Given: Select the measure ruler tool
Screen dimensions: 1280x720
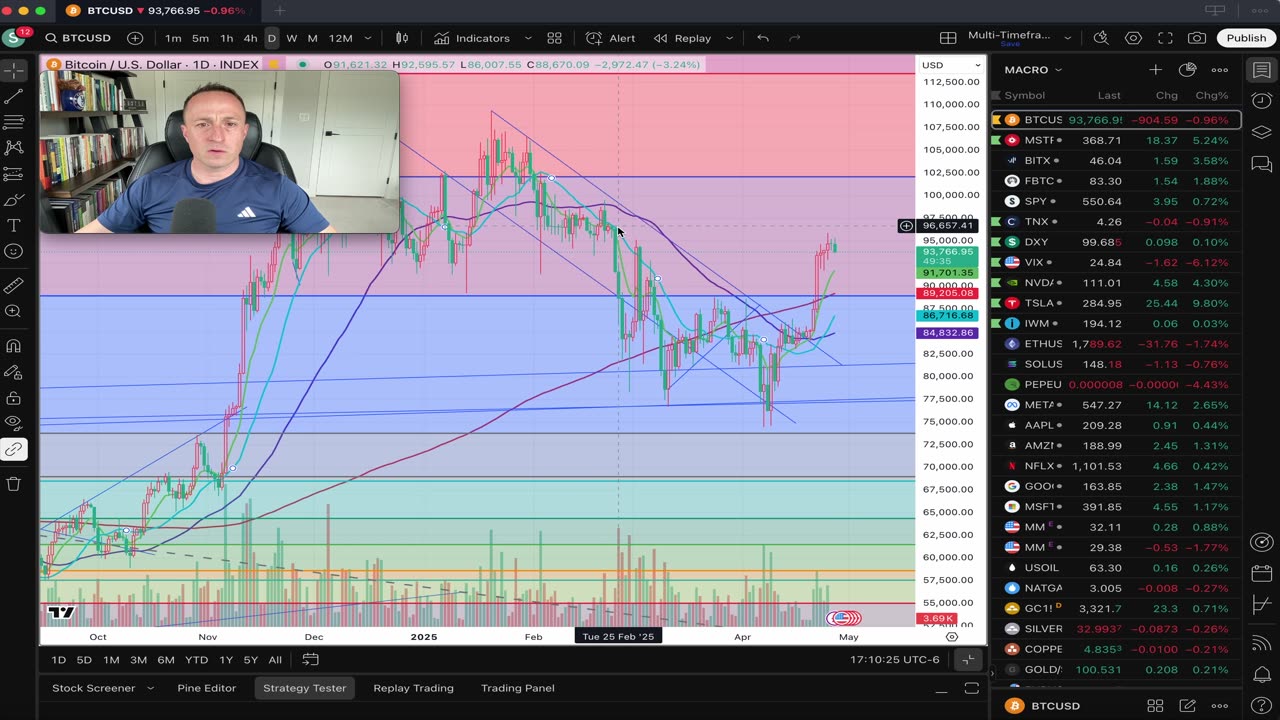Looking at the screenshot, I should click(x=14, y=286).
